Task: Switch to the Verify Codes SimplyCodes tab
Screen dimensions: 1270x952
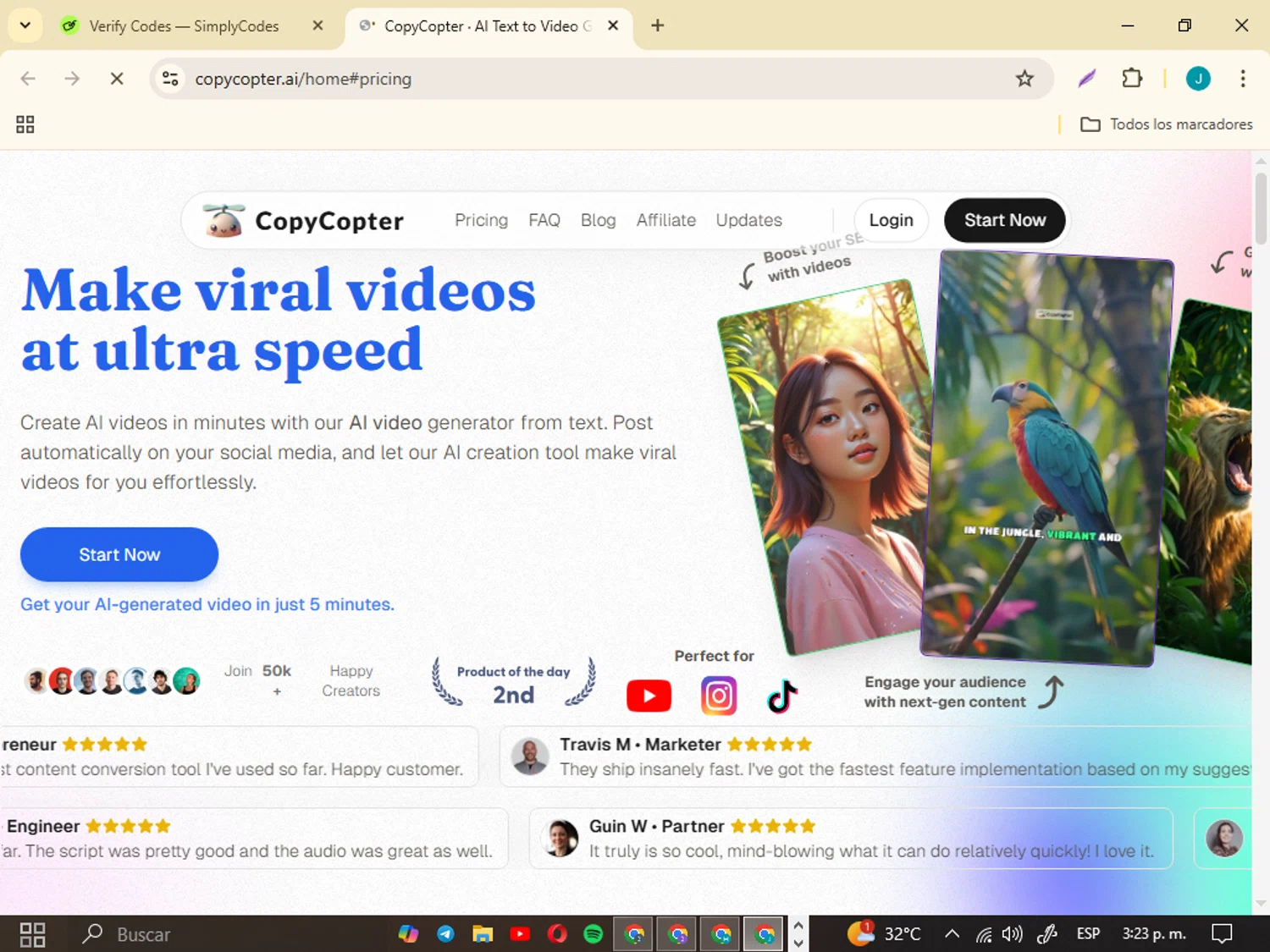Action: point(184,26)
